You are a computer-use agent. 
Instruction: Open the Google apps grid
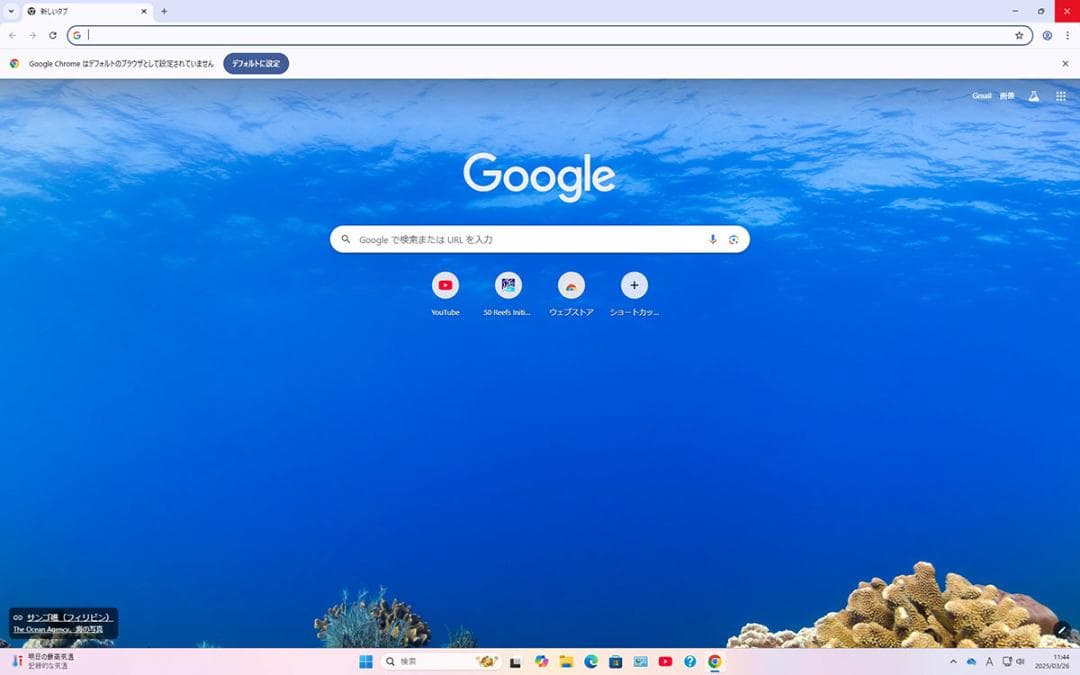pos(1061,96)
